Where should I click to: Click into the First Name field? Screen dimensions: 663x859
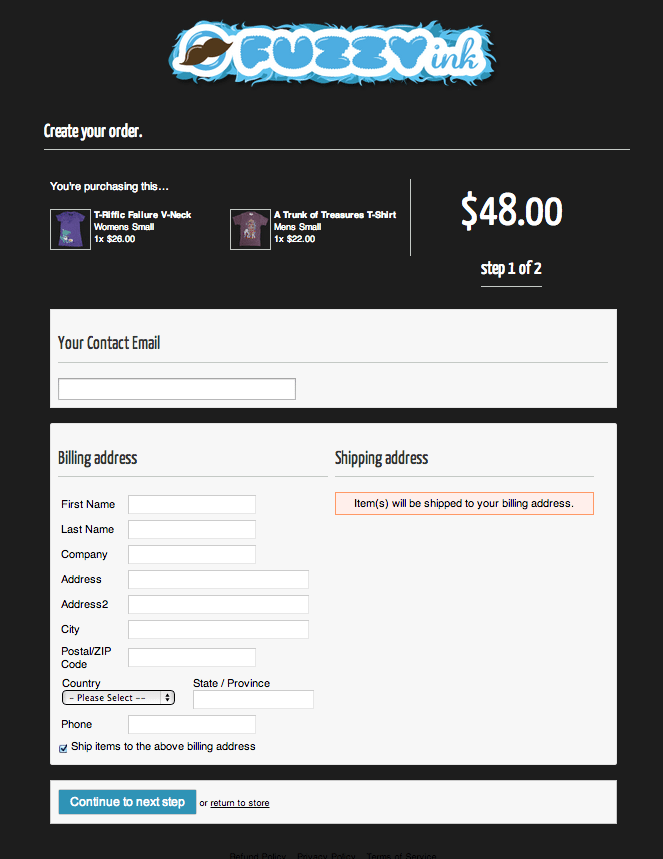click(192, 505)
